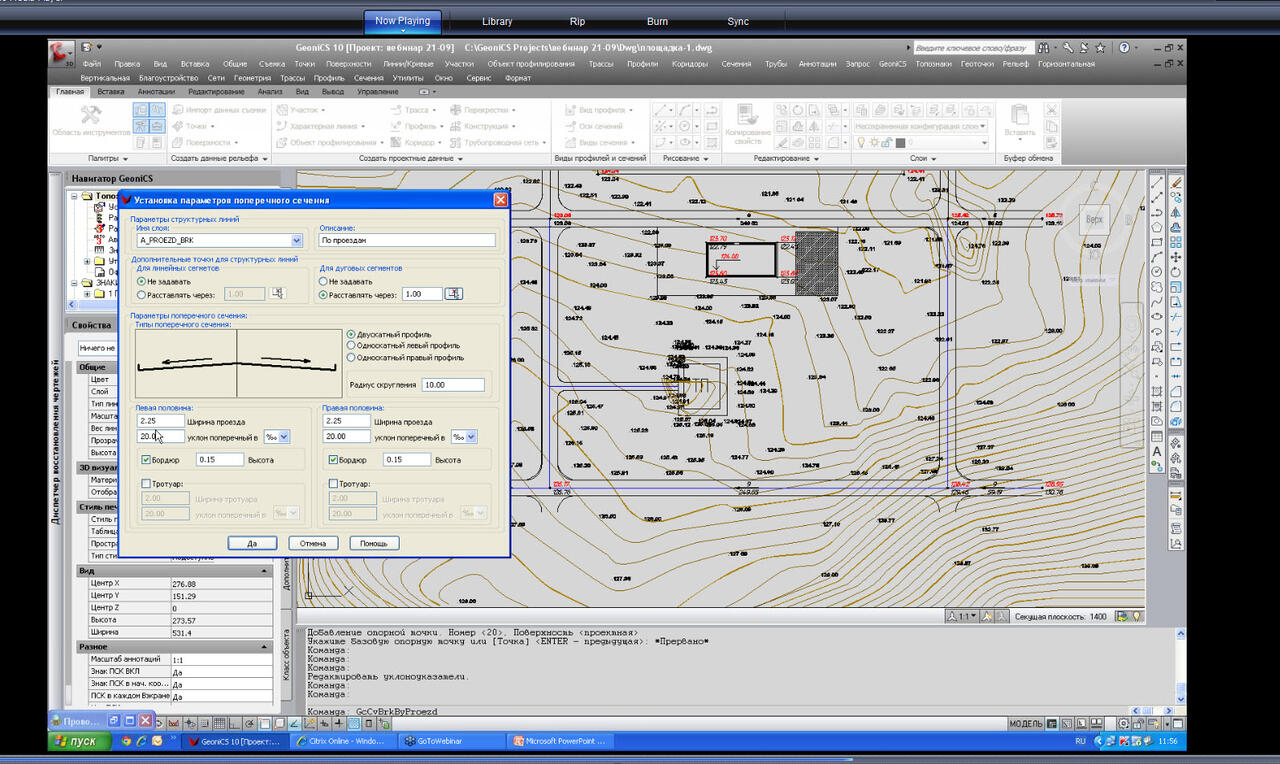Open the Имя слоя A_PROEZD_BRK dropdown
This screenshot has width=1280, height=764.
tap(296, 241)
